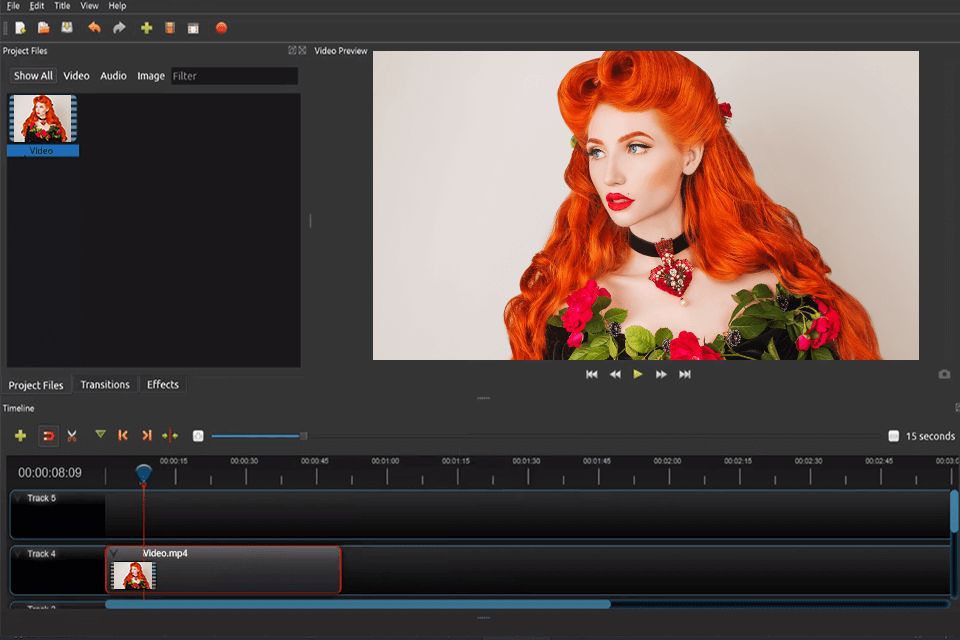The image size is (960, 640).
Task: Add a marker with green triangle icon
Action: [x=100, y=435]
